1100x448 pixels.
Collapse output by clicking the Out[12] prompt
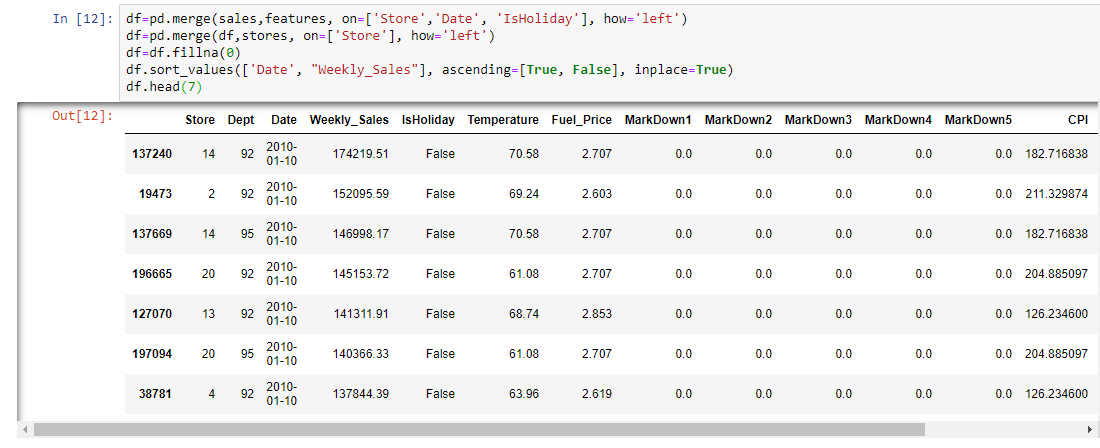(82, 116)
